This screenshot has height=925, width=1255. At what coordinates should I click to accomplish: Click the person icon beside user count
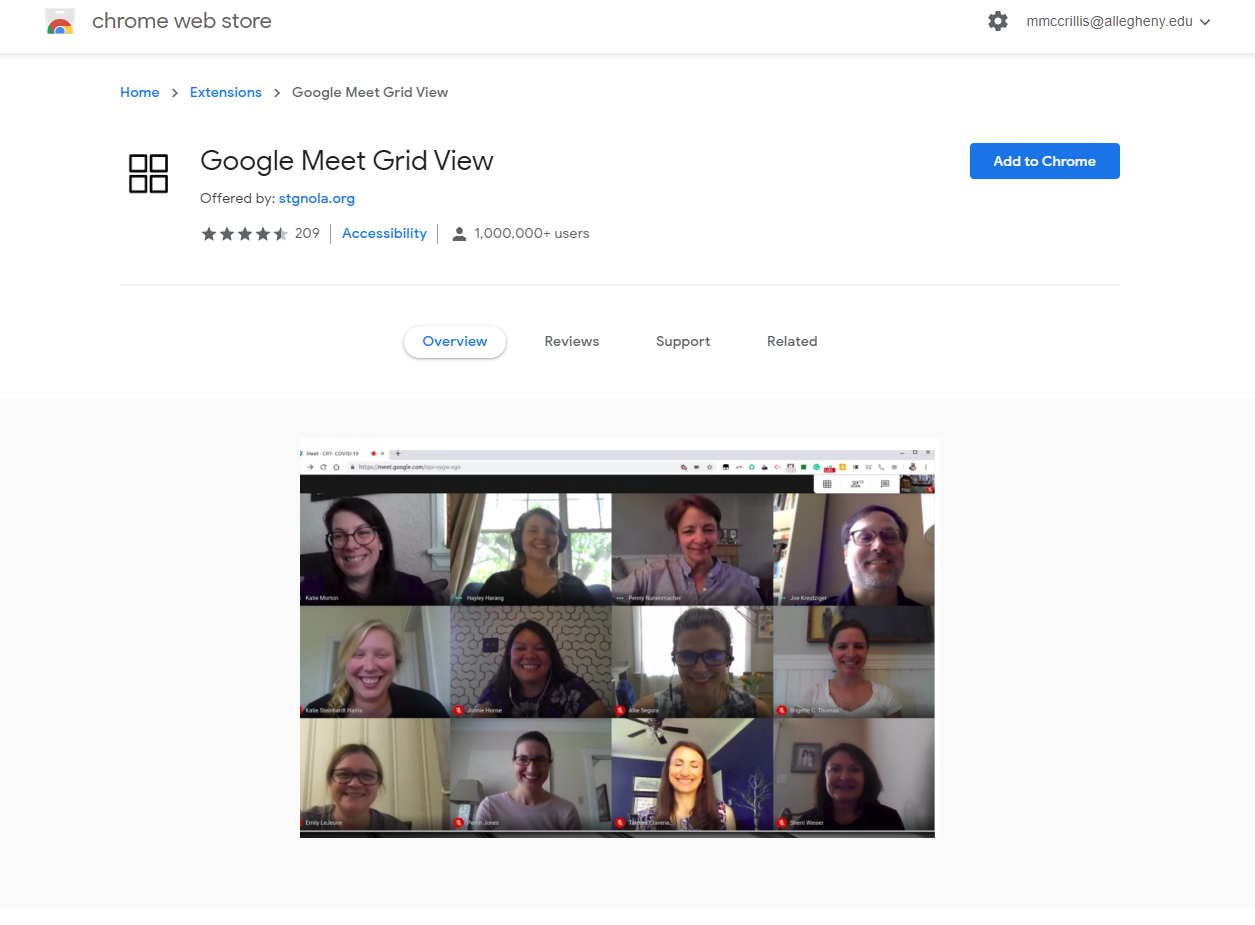point(459,234)
